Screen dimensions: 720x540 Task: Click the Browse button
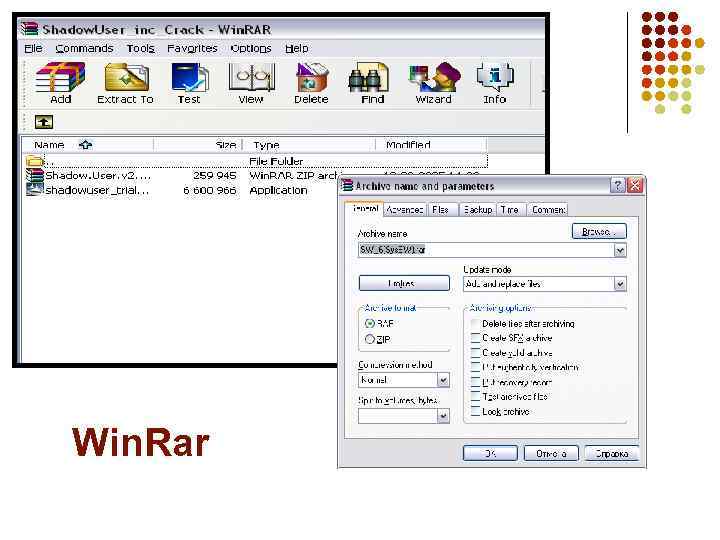[x=599, y=231]
